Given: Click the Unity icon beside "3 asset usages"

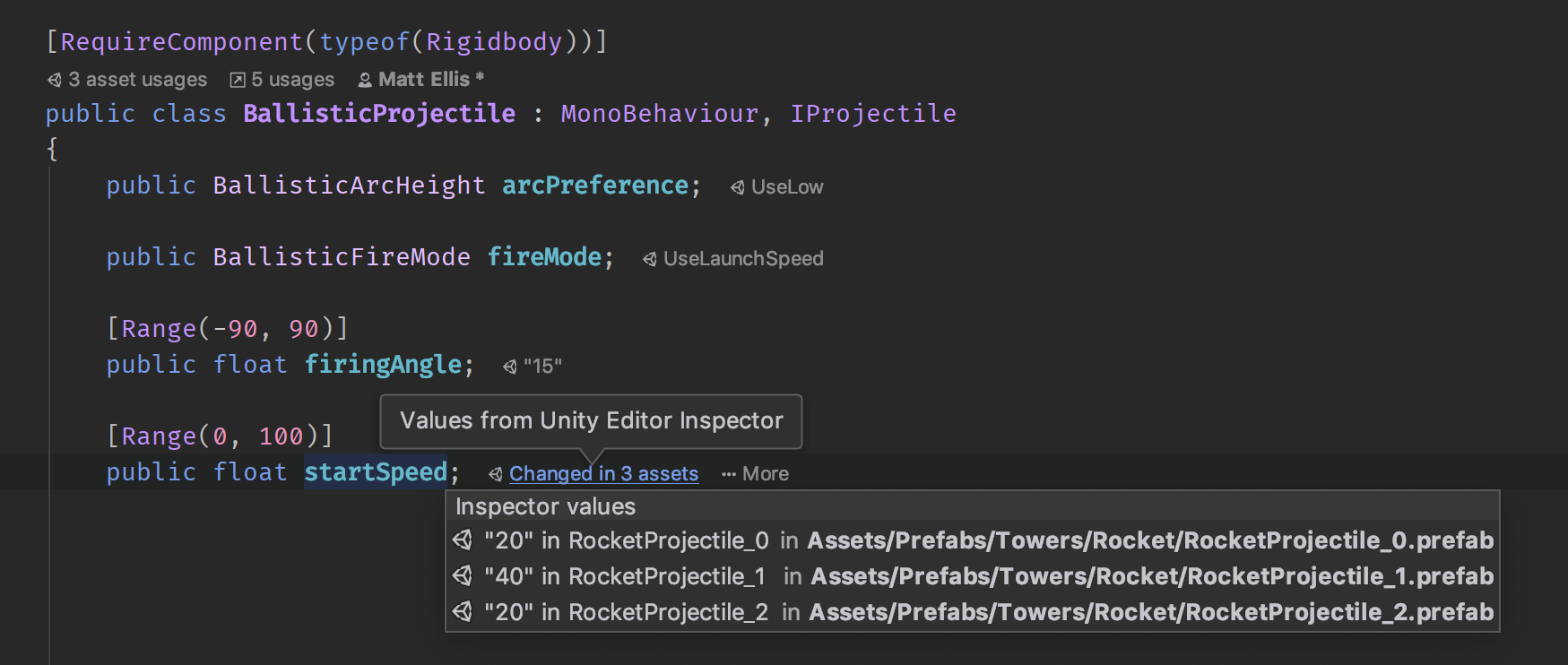Looking at the screenshot, I should click(55, 80).
